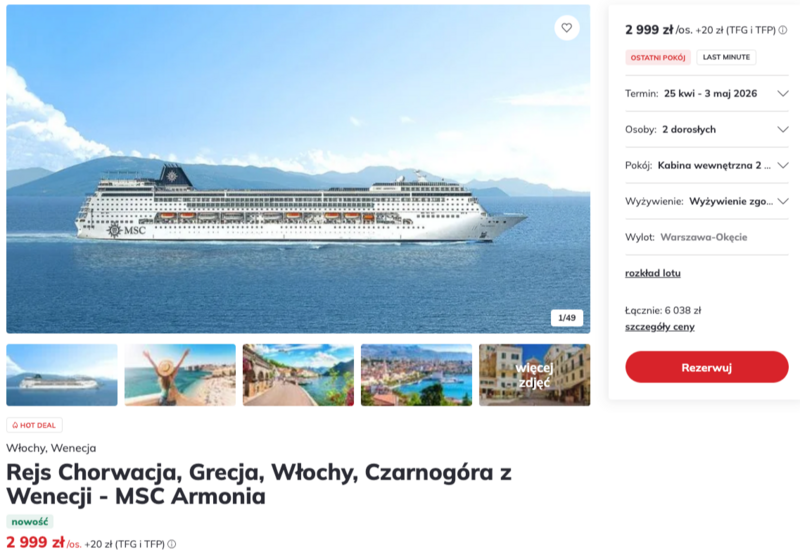This screenshot has height=550, width=800.
Task: Open więcej zdjęć photo gallery
Action: [x=534, y=375]
